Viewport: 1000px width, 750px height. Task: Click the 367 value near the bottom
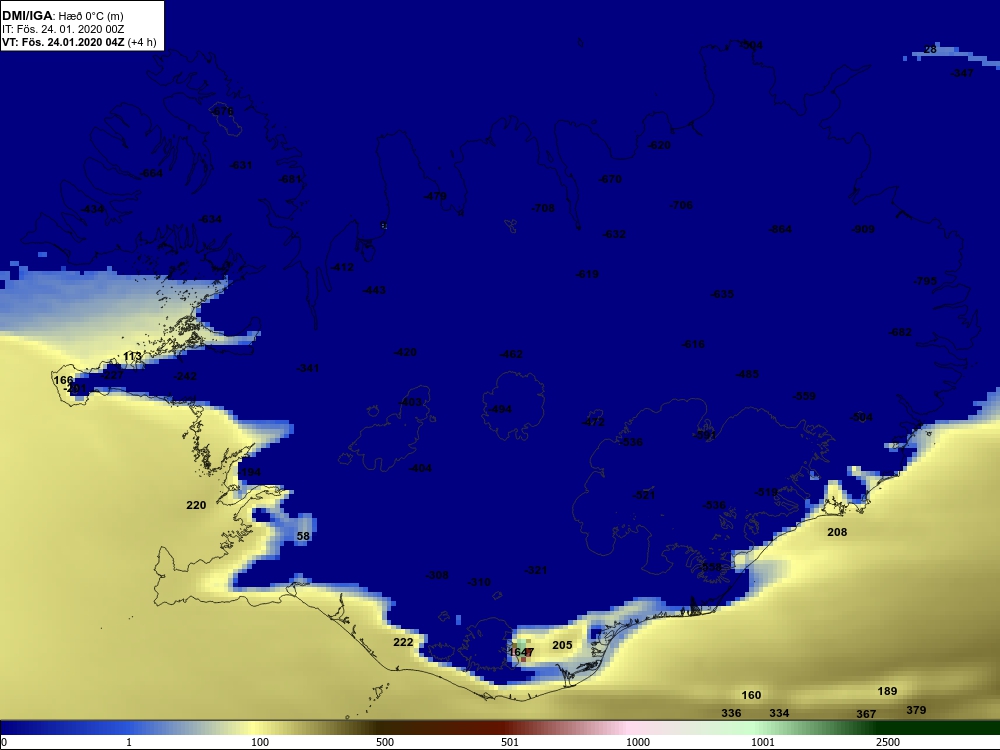[865, 714]
